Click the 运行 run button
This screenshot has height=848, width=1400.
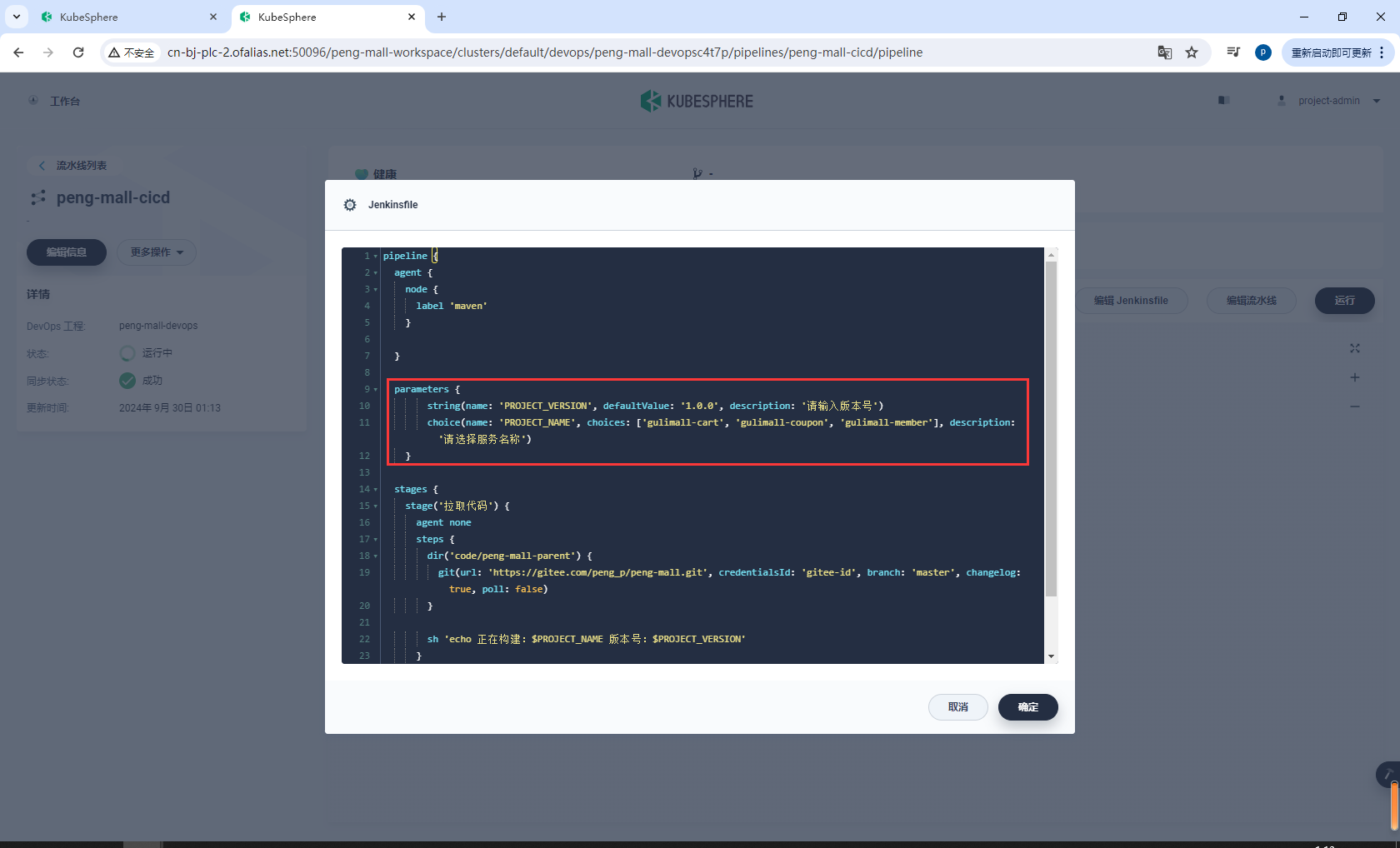(x=1345, y=301)
